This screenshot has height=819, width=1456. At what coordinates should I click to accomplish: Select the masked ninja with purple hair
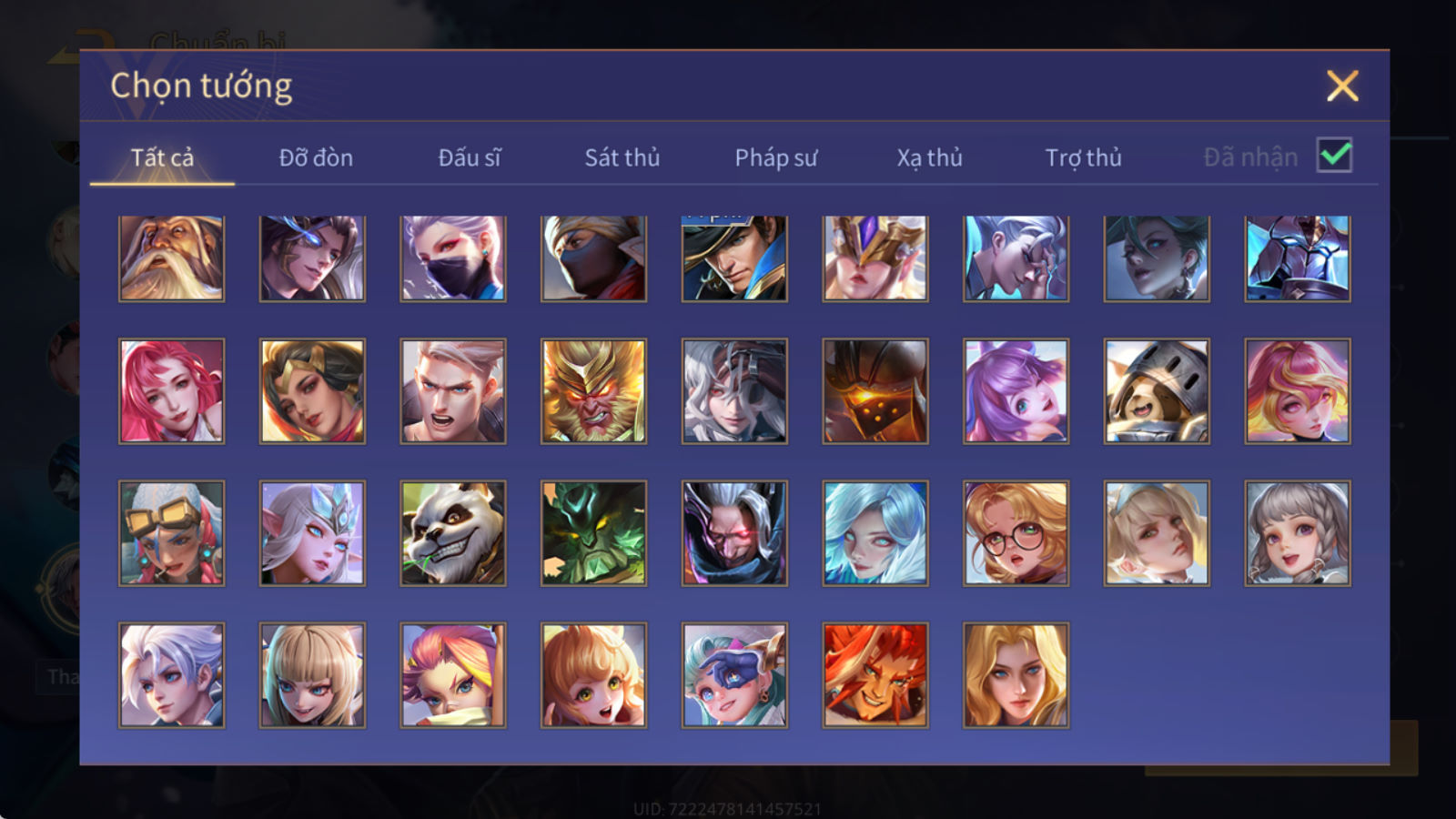coord(452,258)
